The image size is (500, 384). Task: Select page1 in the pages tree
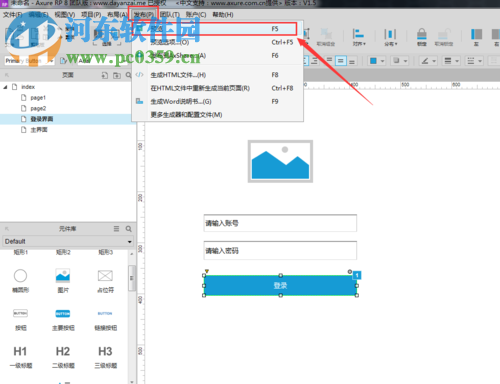38,98
